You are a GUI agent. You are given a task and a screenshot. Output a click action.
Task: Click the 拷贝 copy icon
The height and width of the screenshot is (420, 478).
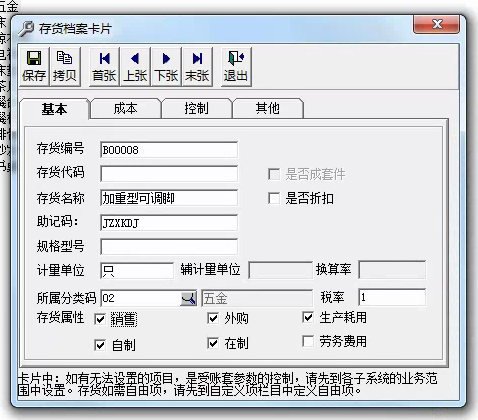pos(65,67)
